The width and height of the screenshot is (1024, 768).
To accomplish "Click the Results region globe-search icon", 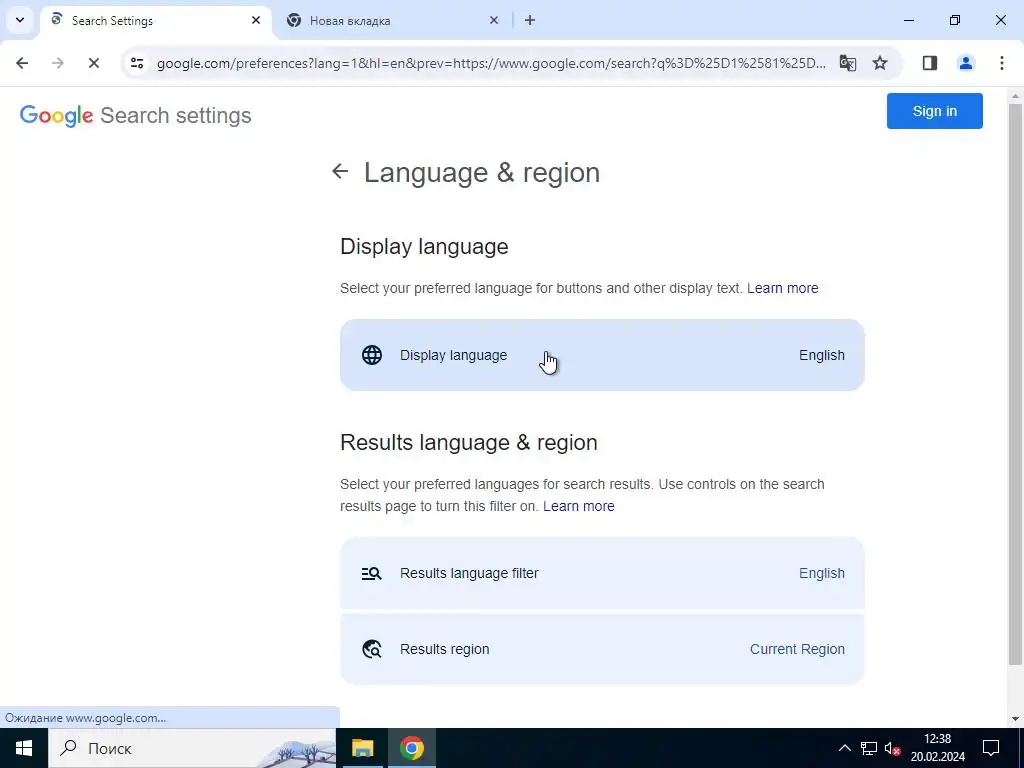I will 372,649.
